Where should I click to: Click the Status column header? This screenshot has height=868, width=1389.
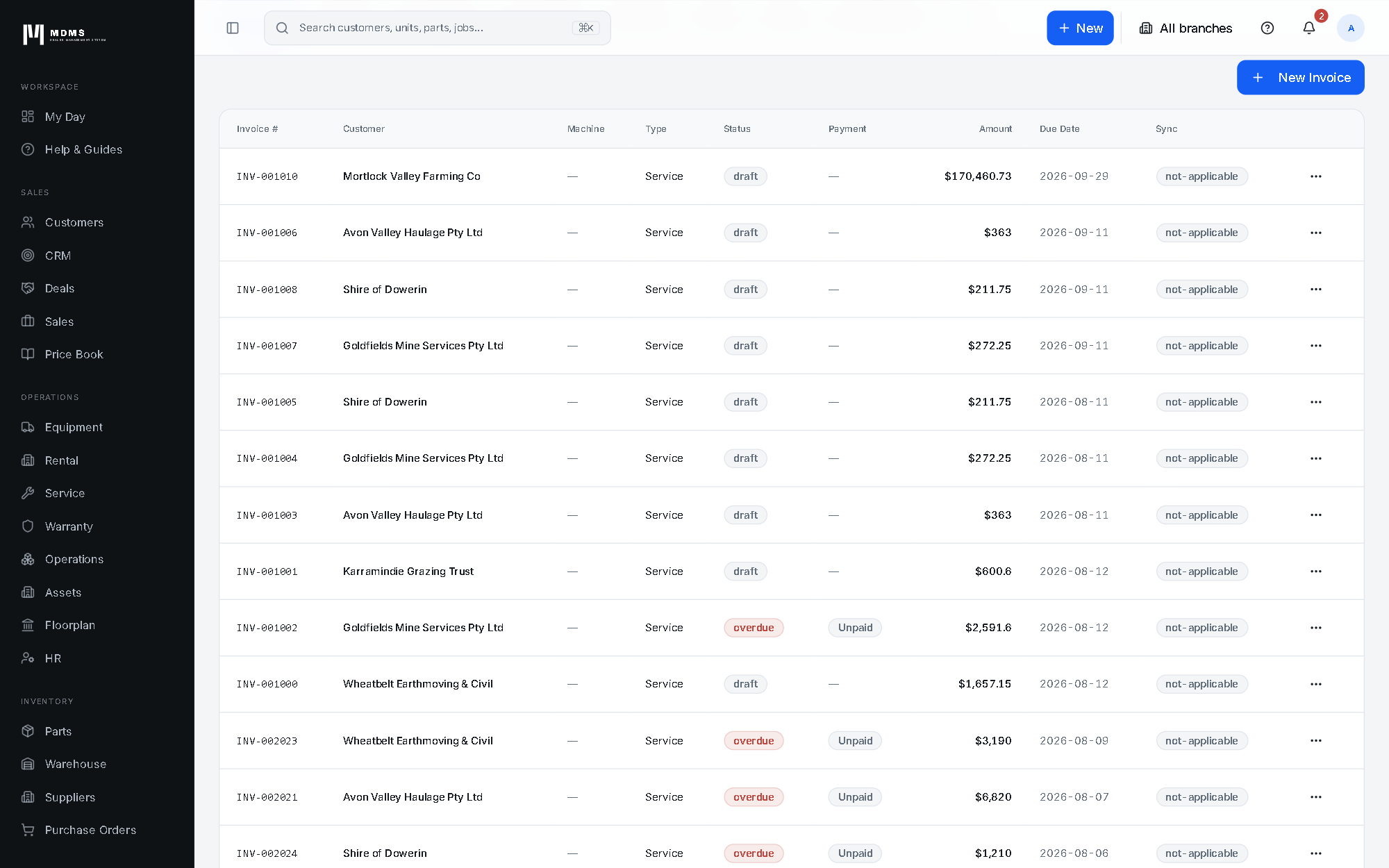tap(737, 129)
